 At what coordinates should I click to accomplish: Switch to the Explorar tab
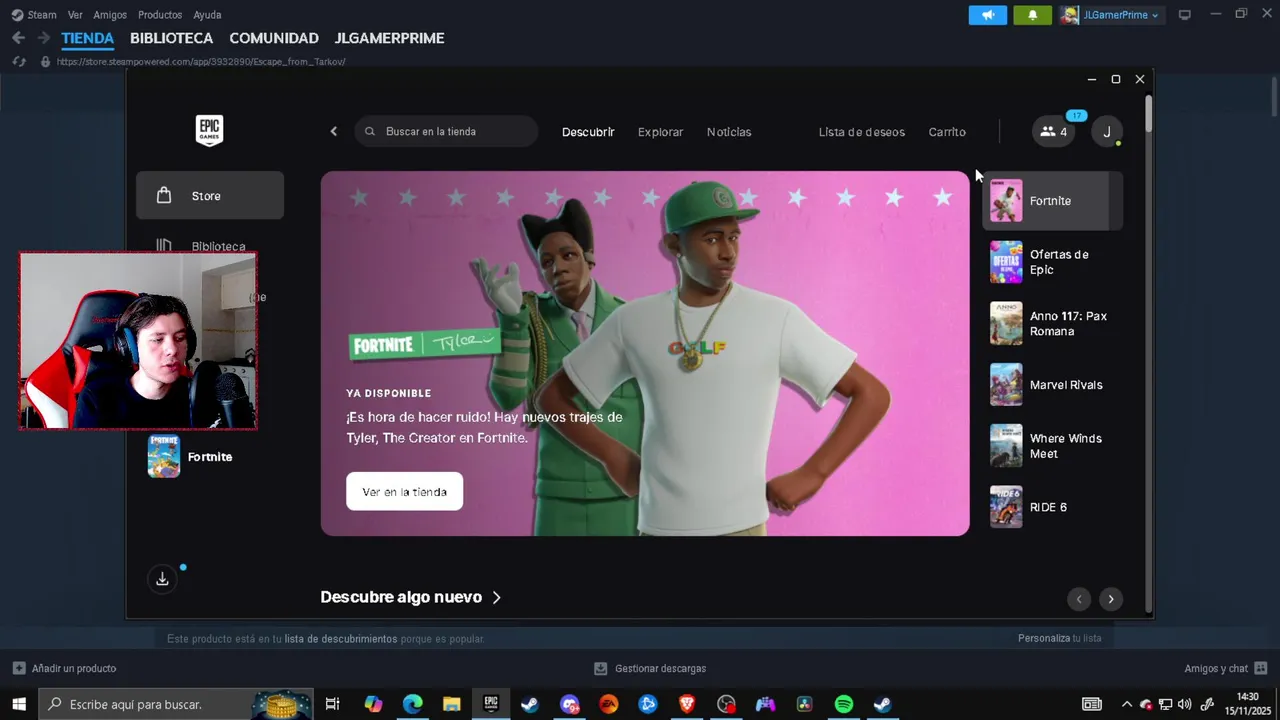pyautogui.click(x=661, y=132)
